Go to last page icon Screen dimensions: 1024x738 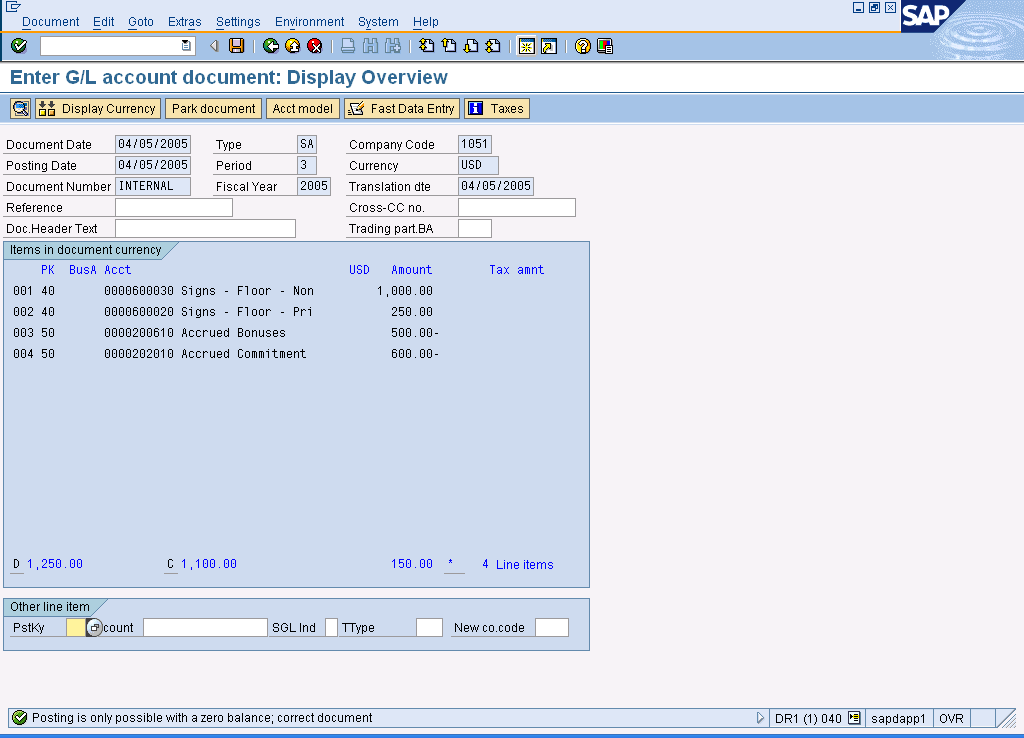pyautogui.click(x=493, y=46)
